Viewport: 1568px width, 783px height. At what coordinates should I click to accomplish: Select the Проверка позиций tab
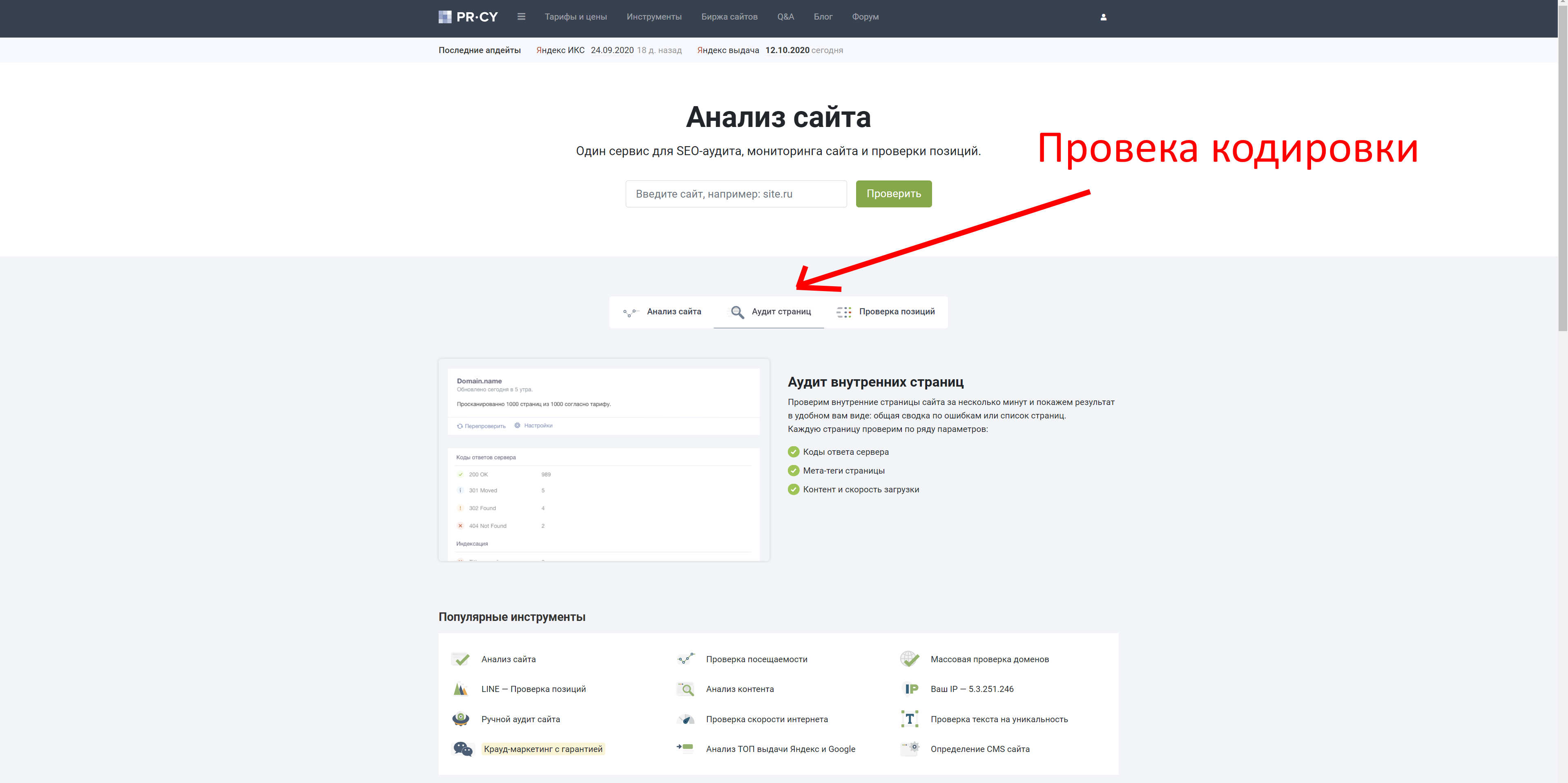[x=885, y=311]
